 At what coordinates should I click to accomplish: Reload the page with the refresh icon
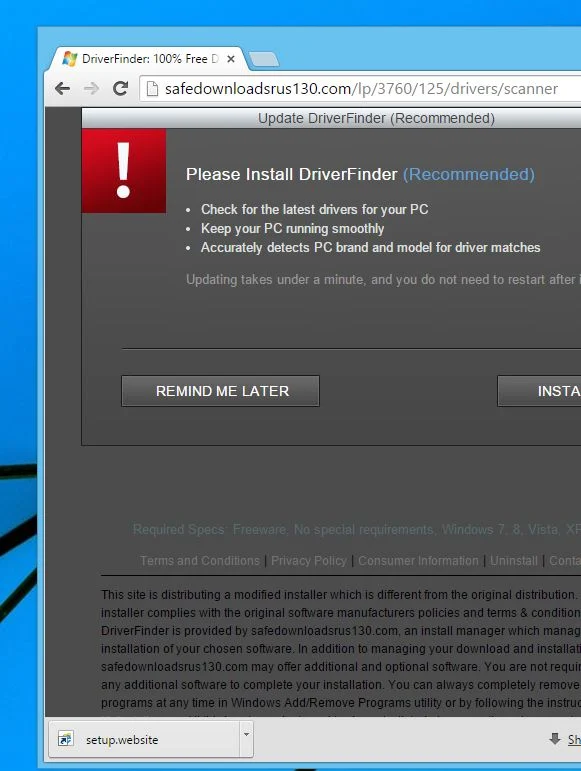coord(120,89)
